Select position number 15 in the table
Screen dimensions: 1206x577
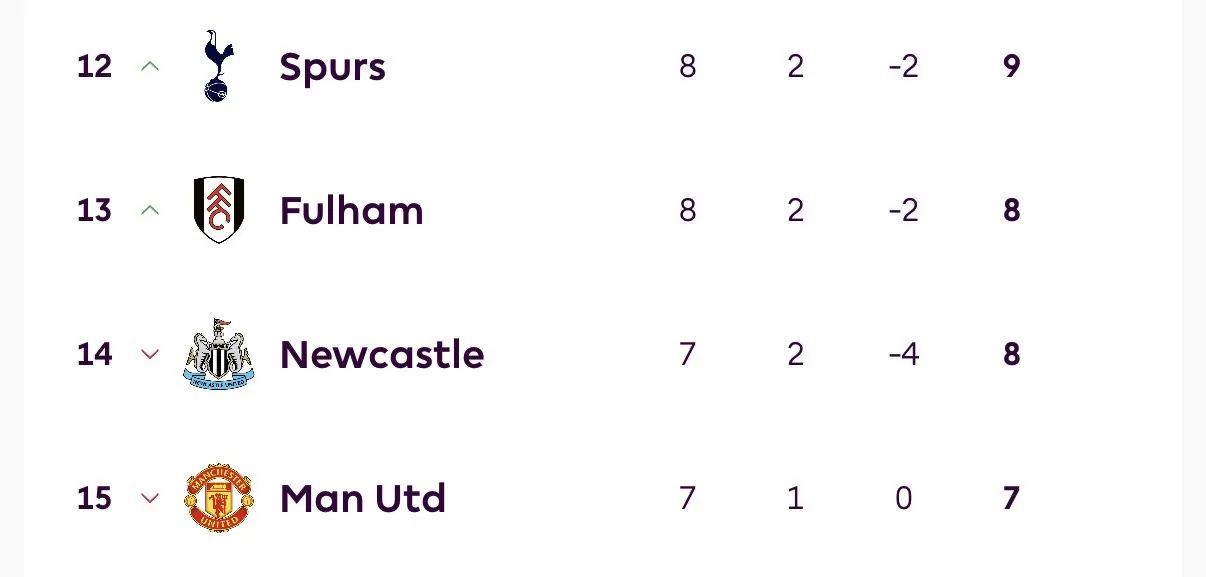pyautogui.click(x=94, y=498)
